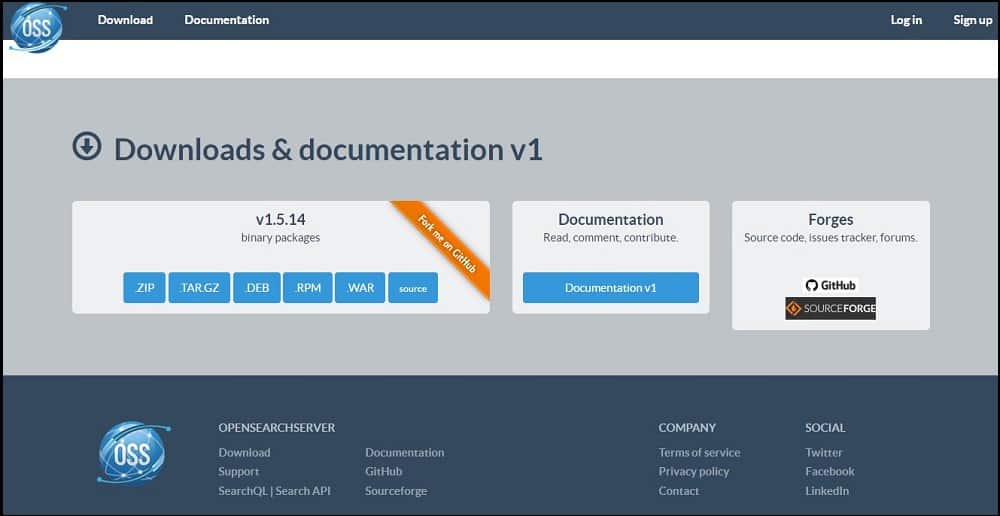Viewport: 1000px width, 516px height.
Task: Open the Download menu in top navigation
Action: 125,20
